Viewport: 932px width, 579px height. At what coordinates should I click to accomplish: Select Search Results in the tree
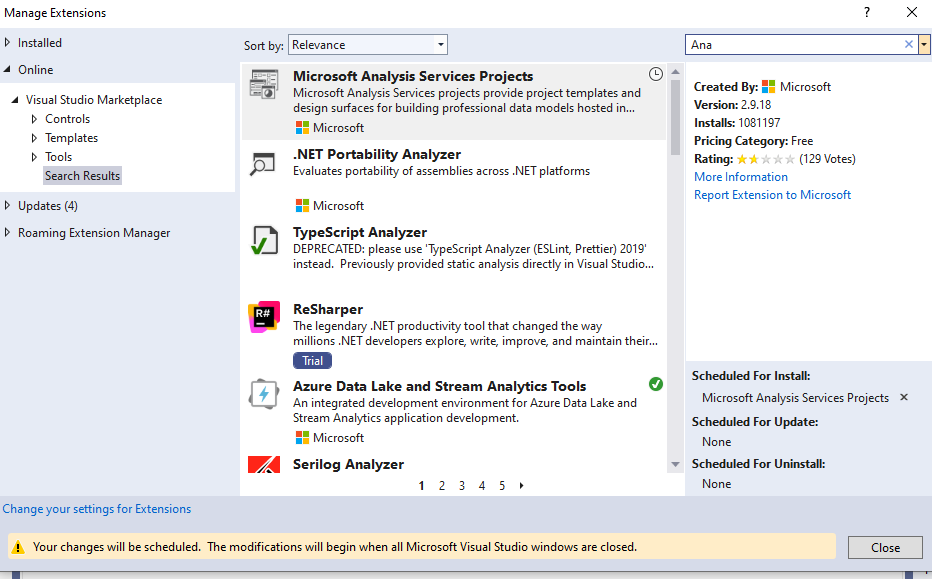83,175
